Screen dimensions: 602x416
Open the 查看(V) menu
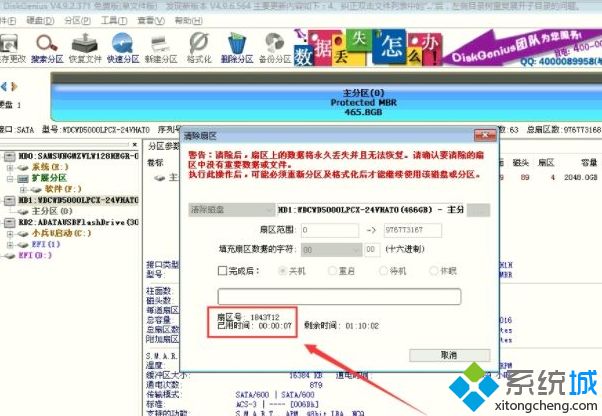[151, 20]
